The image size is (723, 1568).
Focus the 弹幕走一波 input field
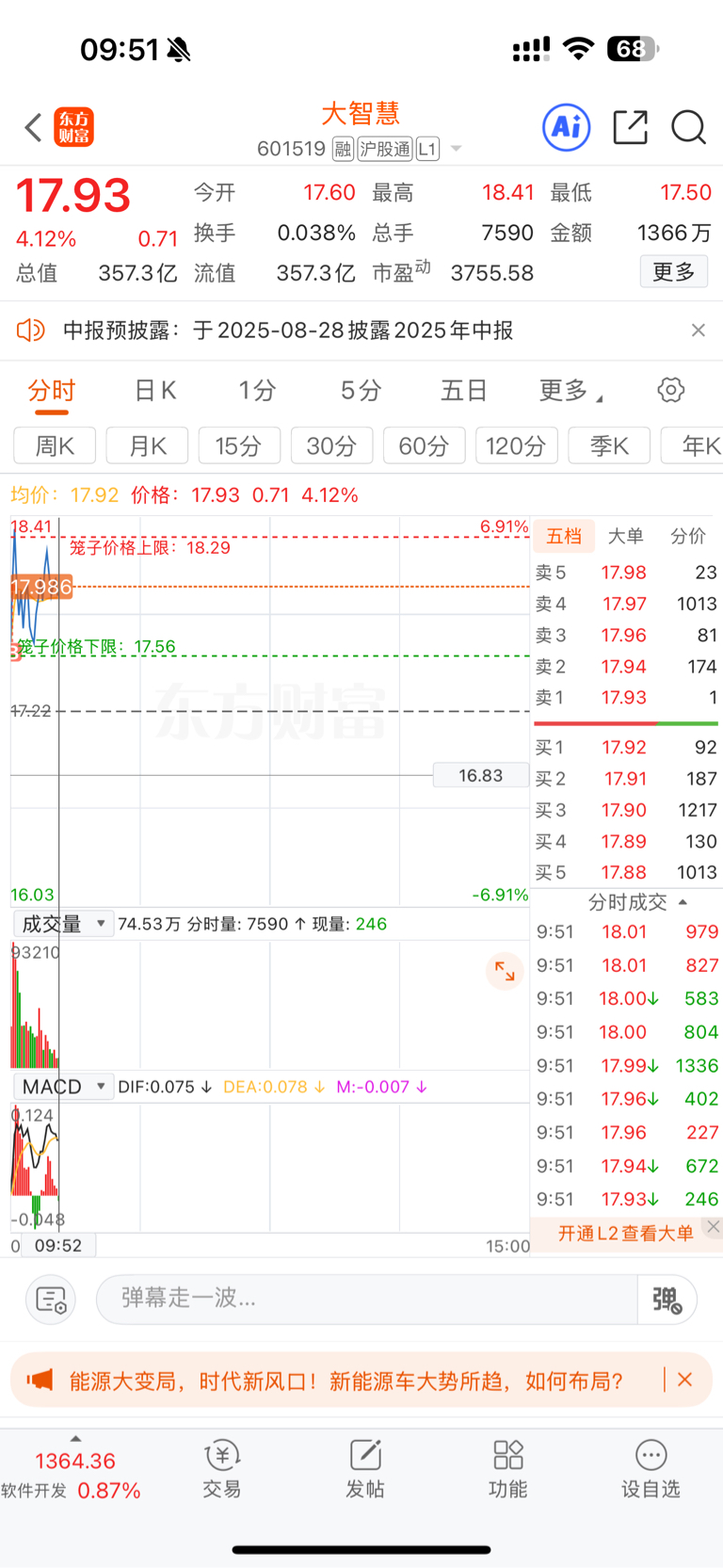pos(367,1299)
